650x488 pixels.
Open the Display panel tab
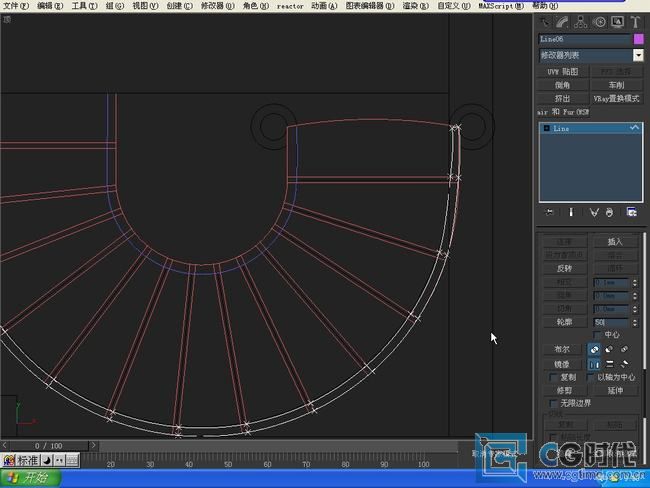click(617, 22)
